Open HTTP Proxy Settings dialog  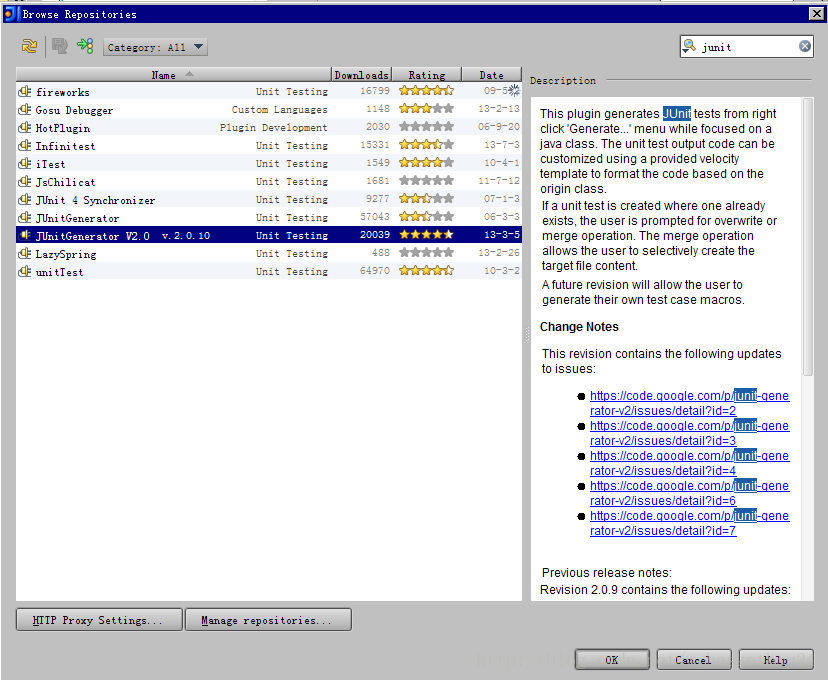click(x=98, y=620)
